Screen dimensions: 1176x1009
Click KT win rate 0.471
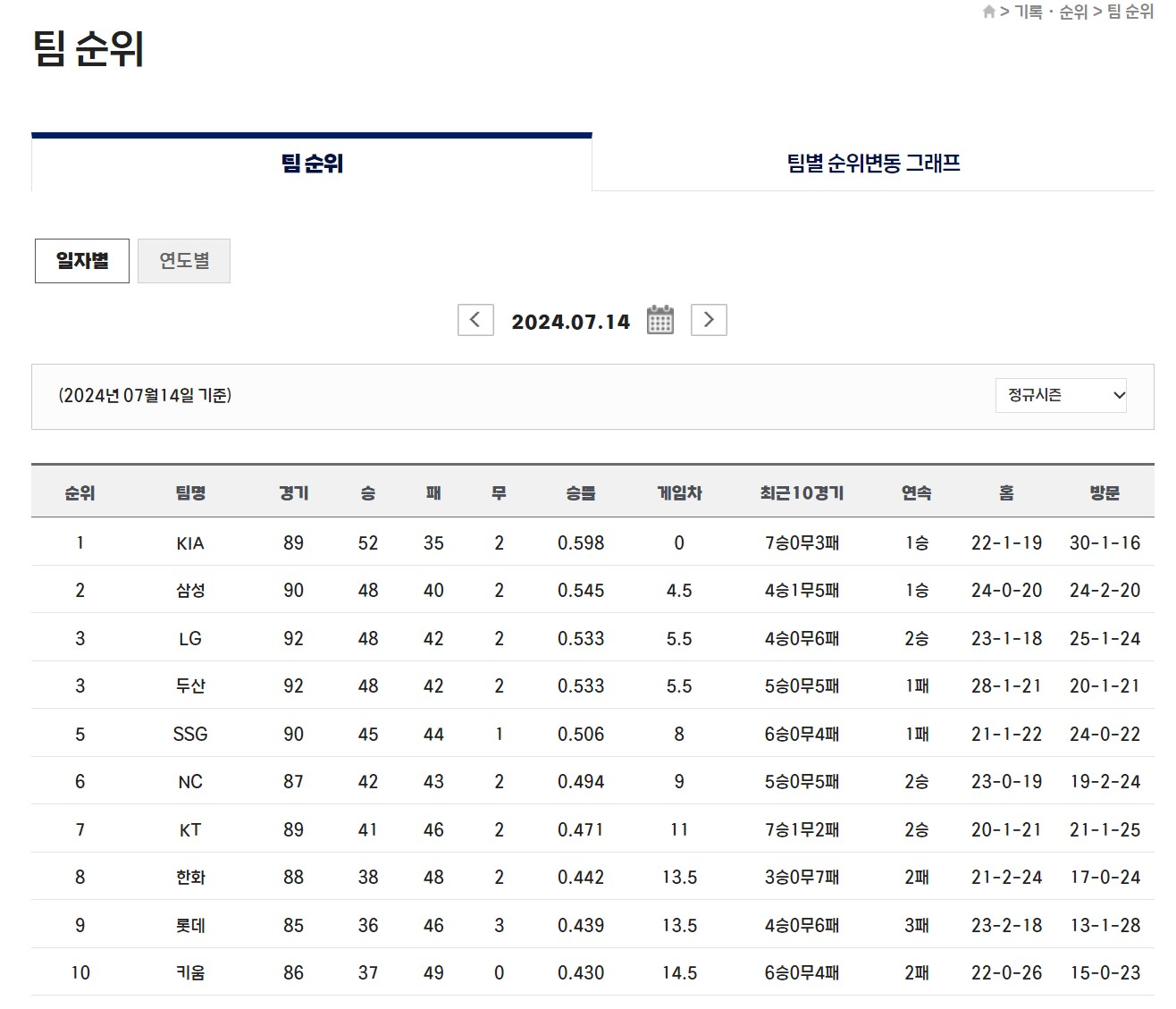point(581,830)
